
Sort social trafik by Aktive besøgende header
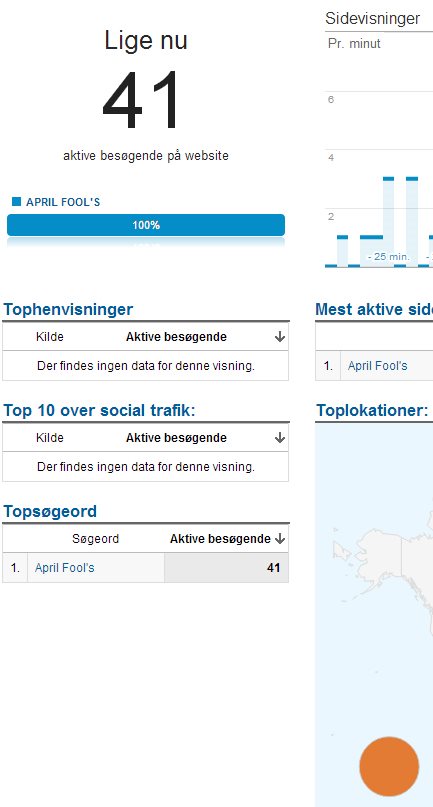click(x=176, y=438)
